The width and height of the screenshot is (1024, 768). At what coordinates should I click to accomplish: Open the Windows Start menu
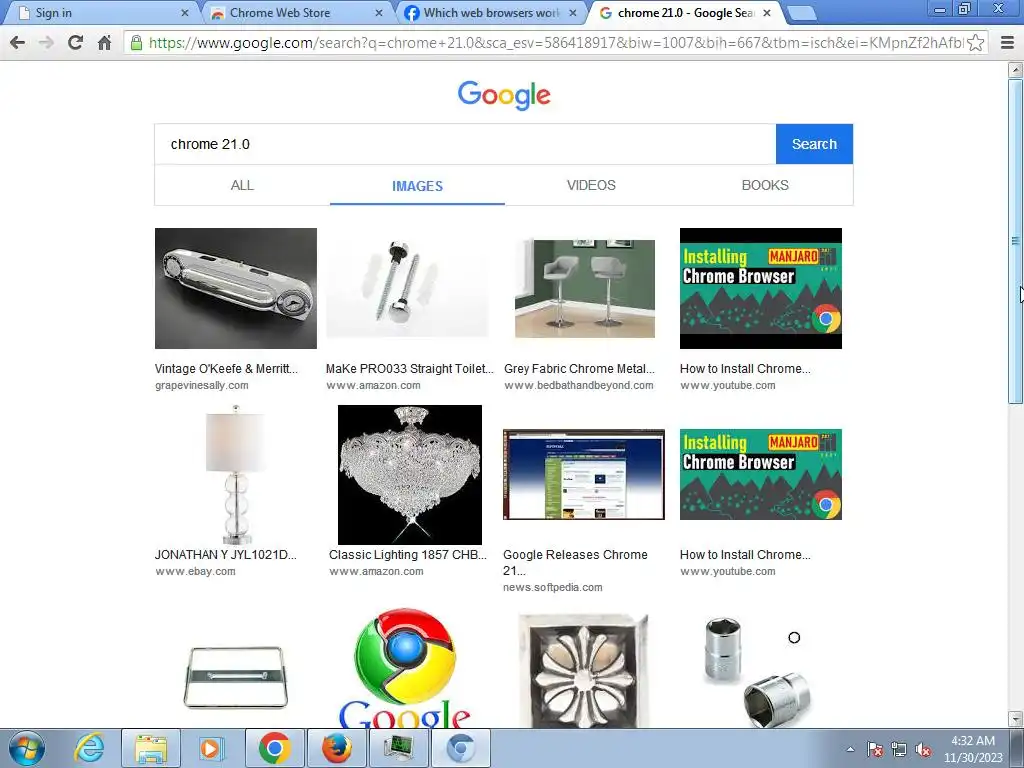(x=26, y=748)
